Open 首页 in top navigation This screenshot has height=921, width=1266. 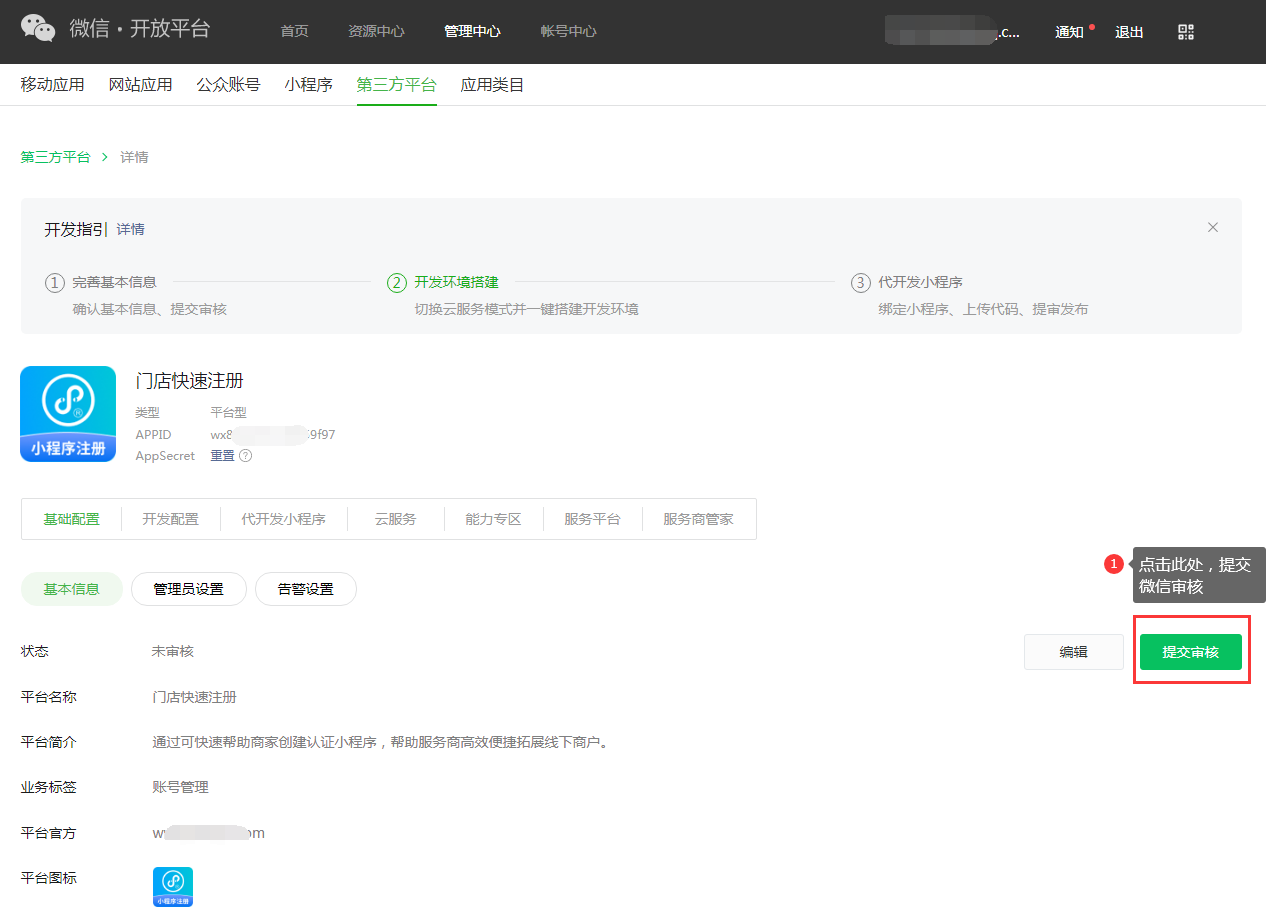(x=294, y=32)
